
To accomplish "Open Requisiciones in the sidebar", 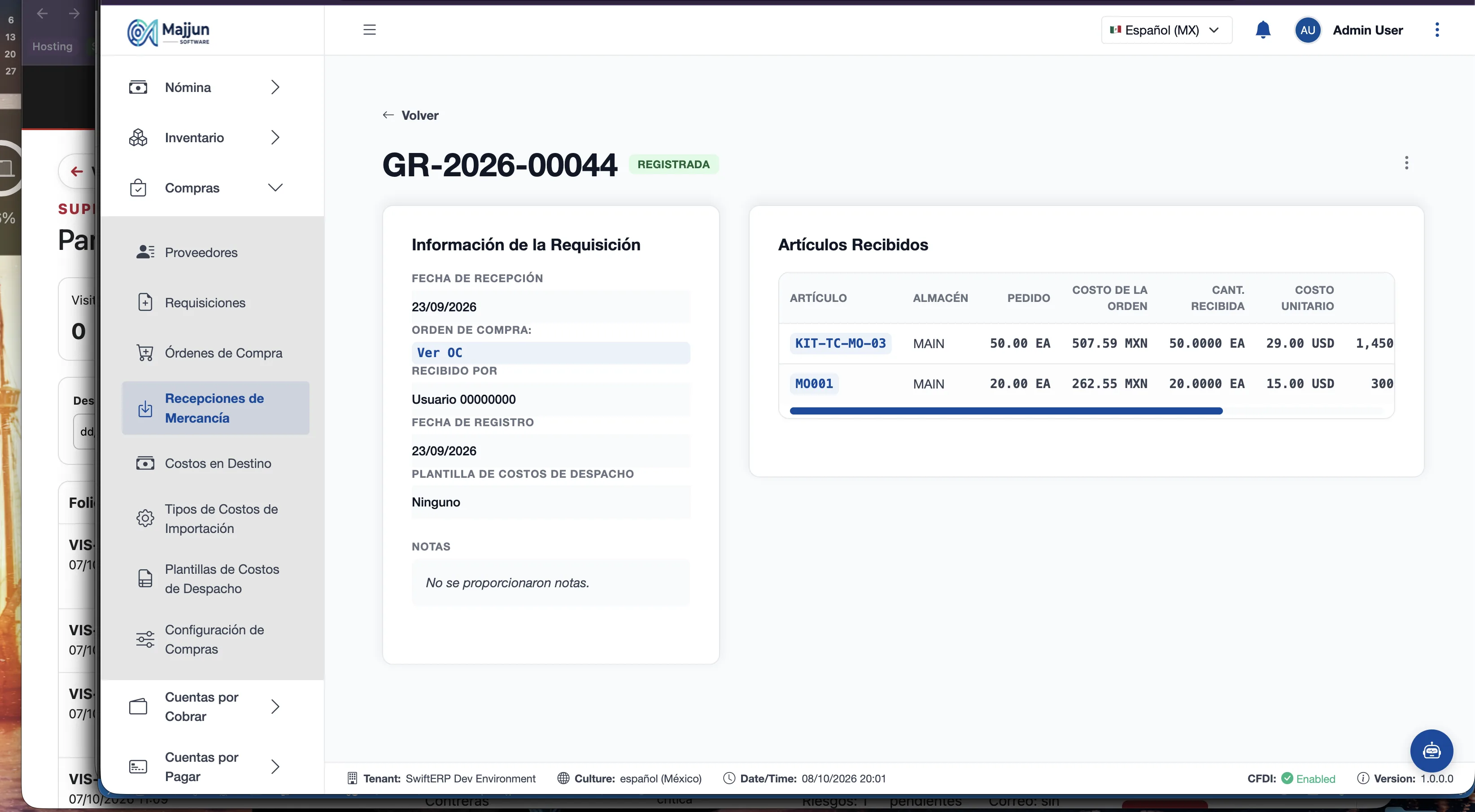I will pyautogui.click(x=215, y=302).
